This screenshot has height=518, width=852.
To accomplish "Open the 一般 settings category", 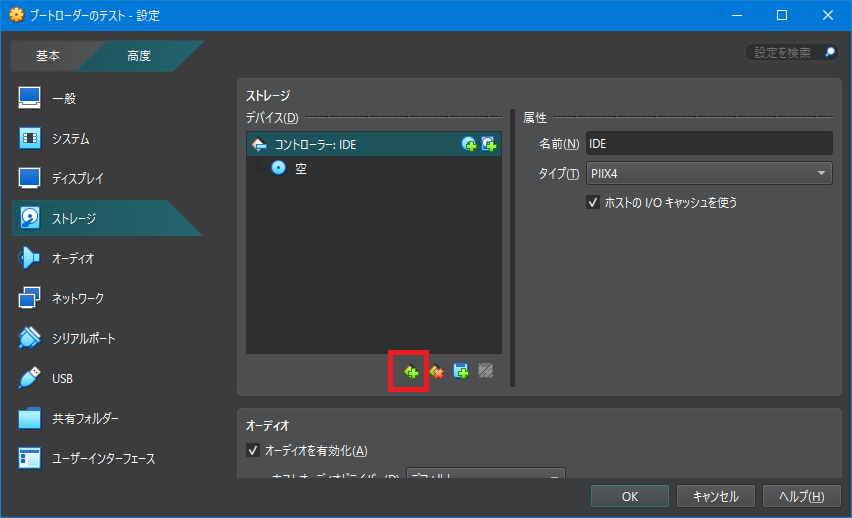I will 106,98.
